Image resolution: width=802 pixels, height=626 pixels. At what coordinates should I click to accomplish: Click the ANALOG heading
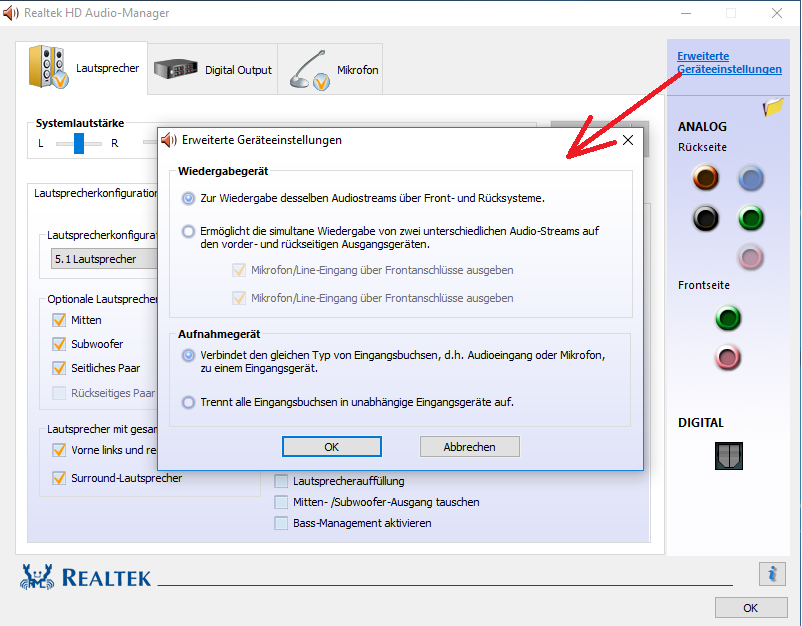(x=702, y=127)
